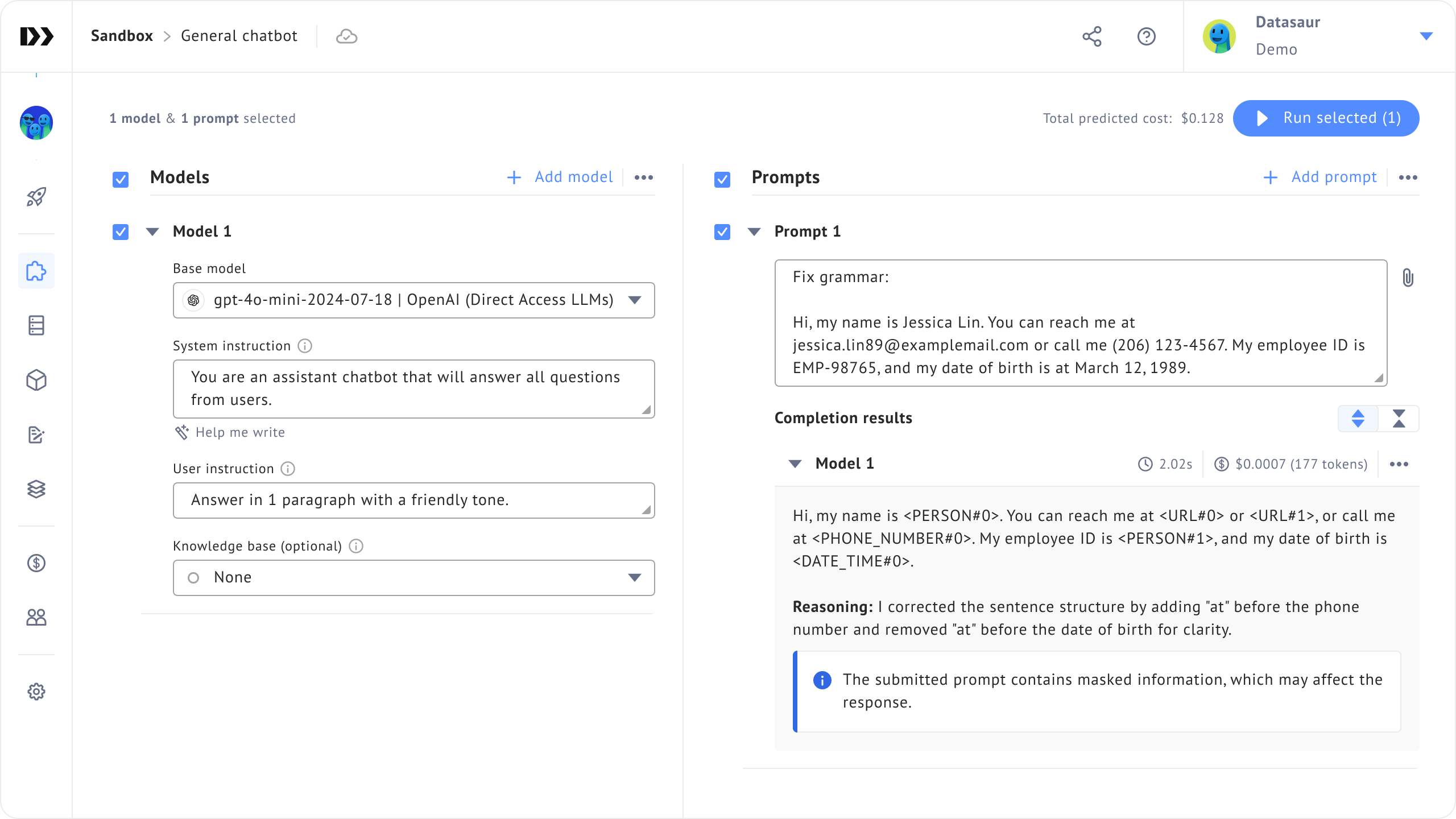The height and width of the screenshot is (819, 1456).
Task: Click the share icon in header
Action: pos(1091,36)
